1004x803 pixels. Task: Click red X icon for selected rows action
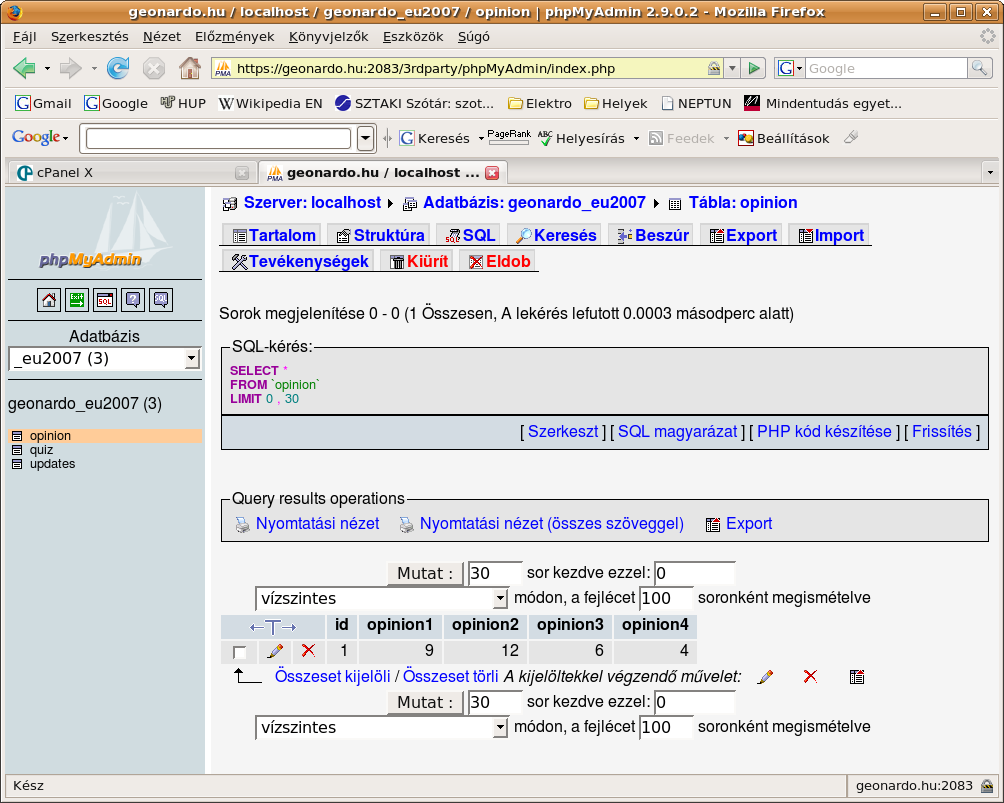(x=810, y=676)
